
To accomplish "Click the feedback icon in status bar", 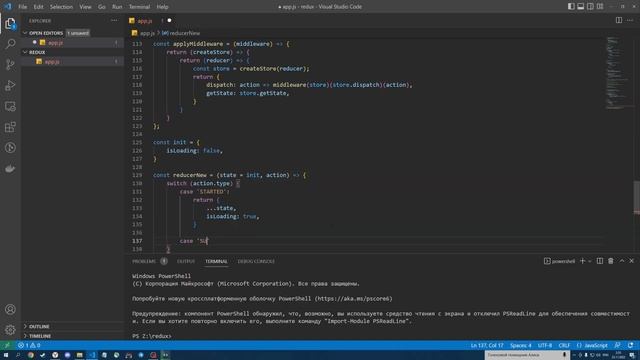I will 618,345.
